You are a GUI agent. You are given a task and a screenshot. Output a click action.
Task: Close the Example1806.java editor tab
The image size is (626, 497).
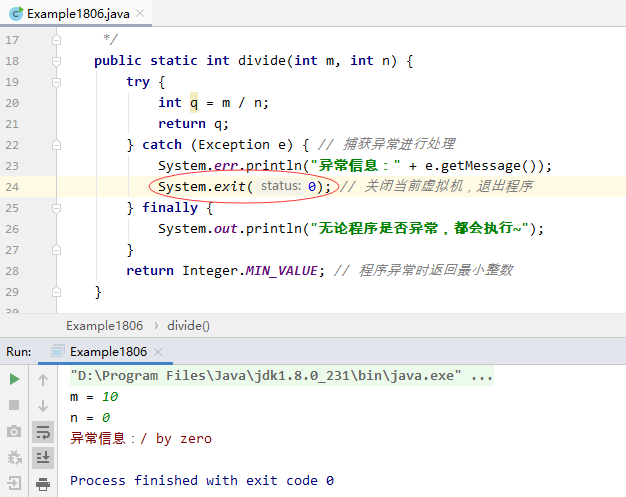pyautogui.click(x=140, y=13)
